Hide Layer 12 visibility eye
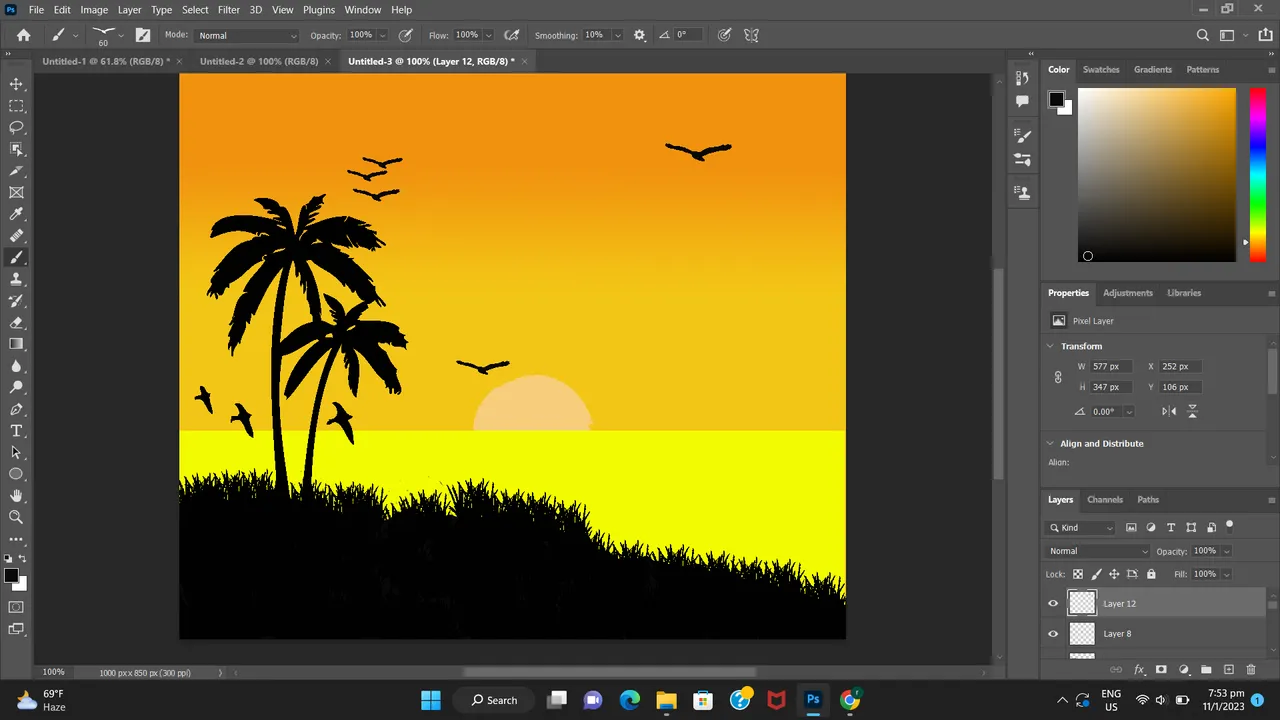The width and height of the screenshot is (1280, 720). [x=1053, y=603]
